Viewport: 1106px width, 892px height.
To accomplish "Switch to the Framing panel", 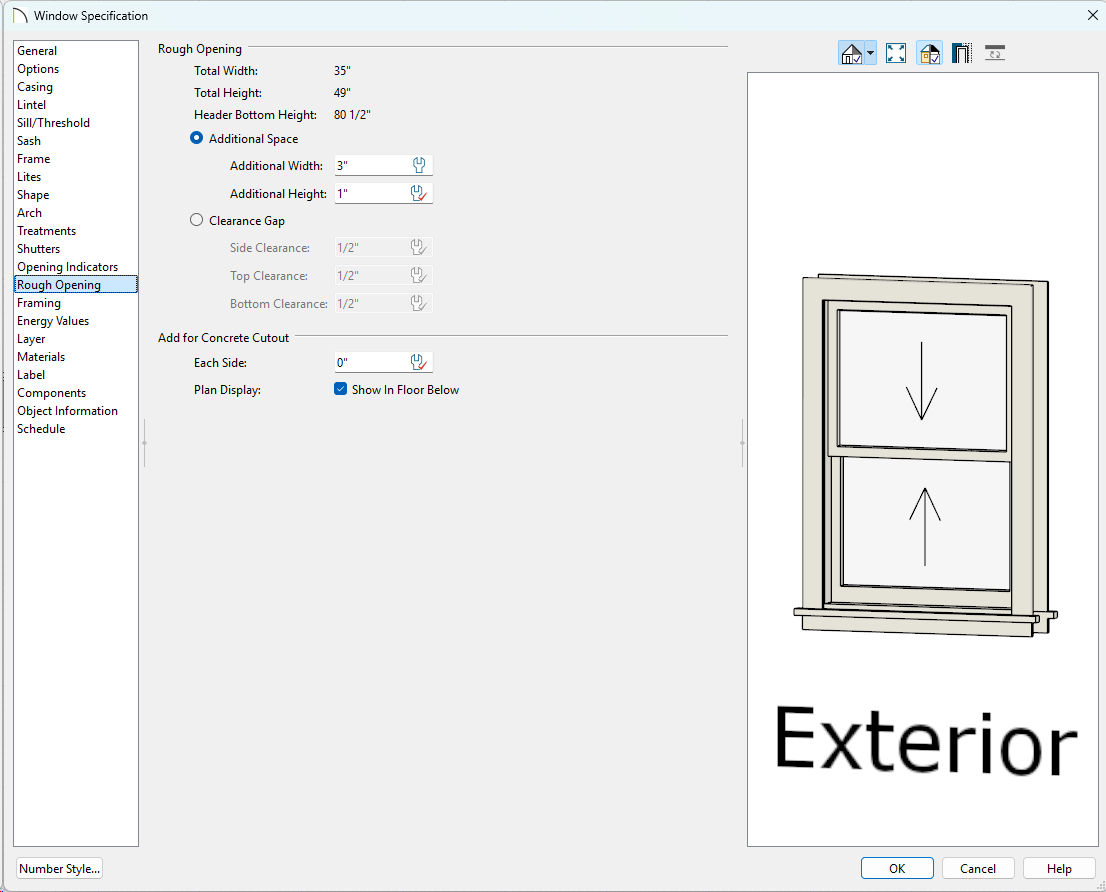I will coord(39,303).
